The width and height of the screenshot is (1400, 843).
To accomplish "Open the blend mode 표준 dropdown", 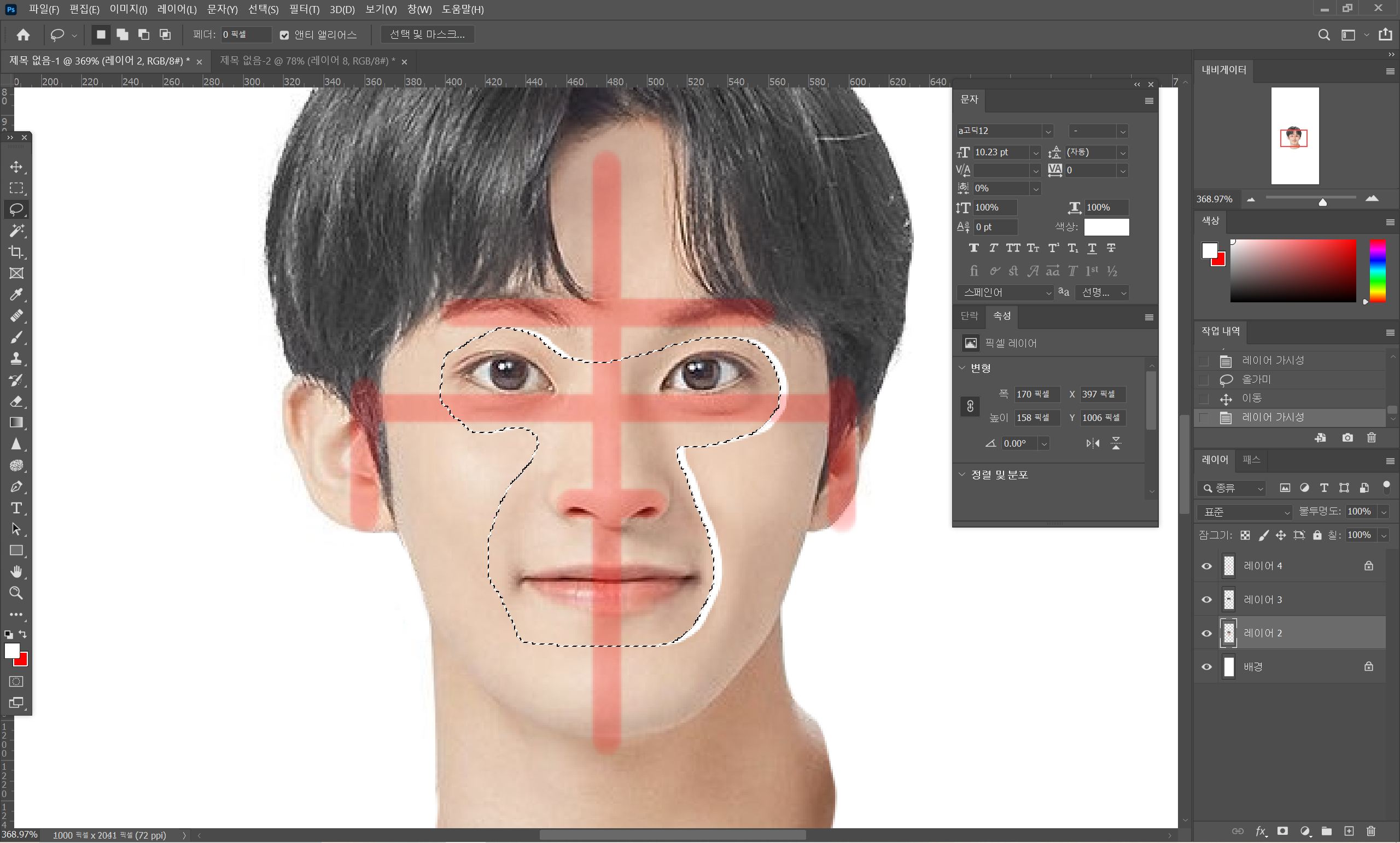I will click(1243, 512).
